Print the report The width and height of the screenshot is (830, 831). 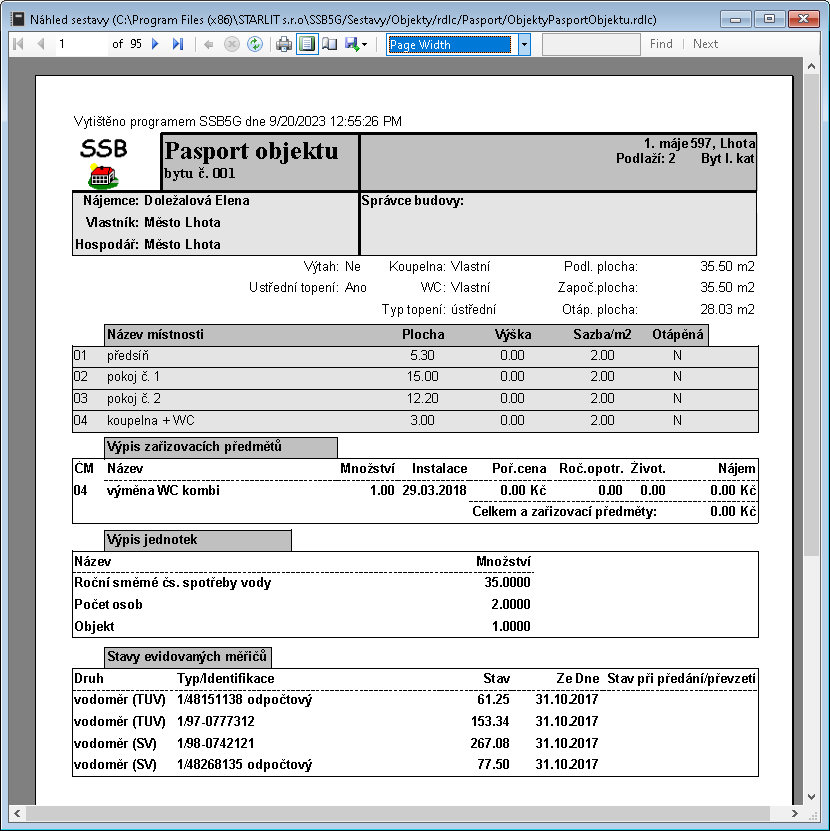coord(284,44)
